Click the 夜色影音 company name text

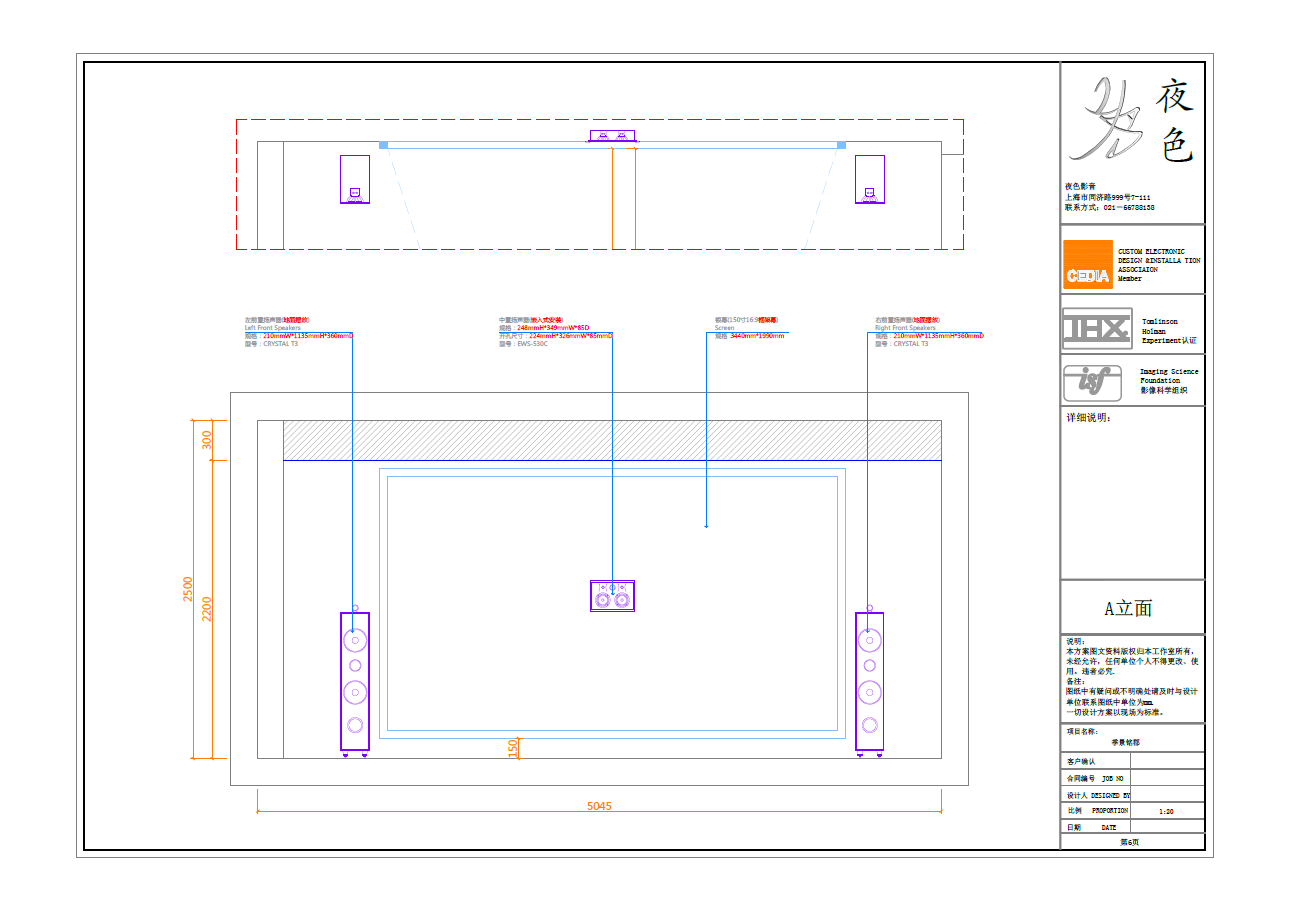[x=1080, y=187]
